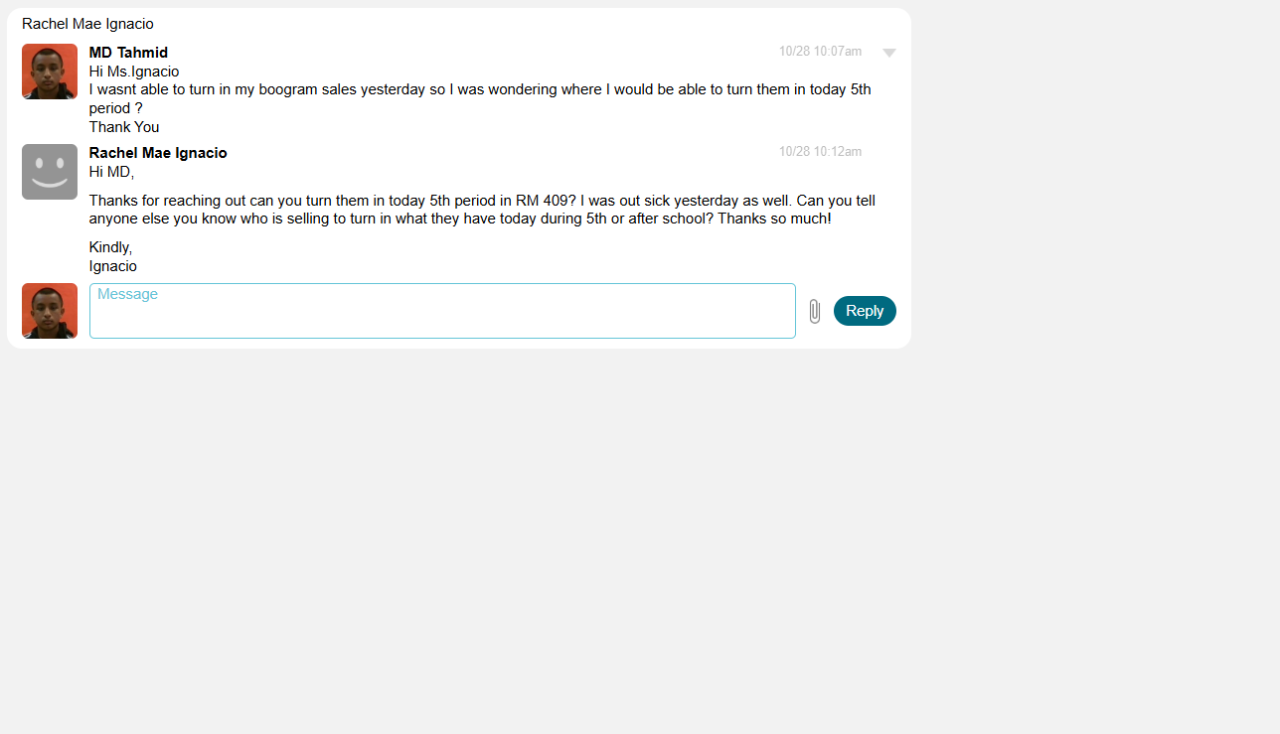Image resolution: width=1280 pixels, height=734 pixels.
Task: Click the Rachel Mae Ignacio conversation title
Action: pyautogui.click(x=88, y=23)
